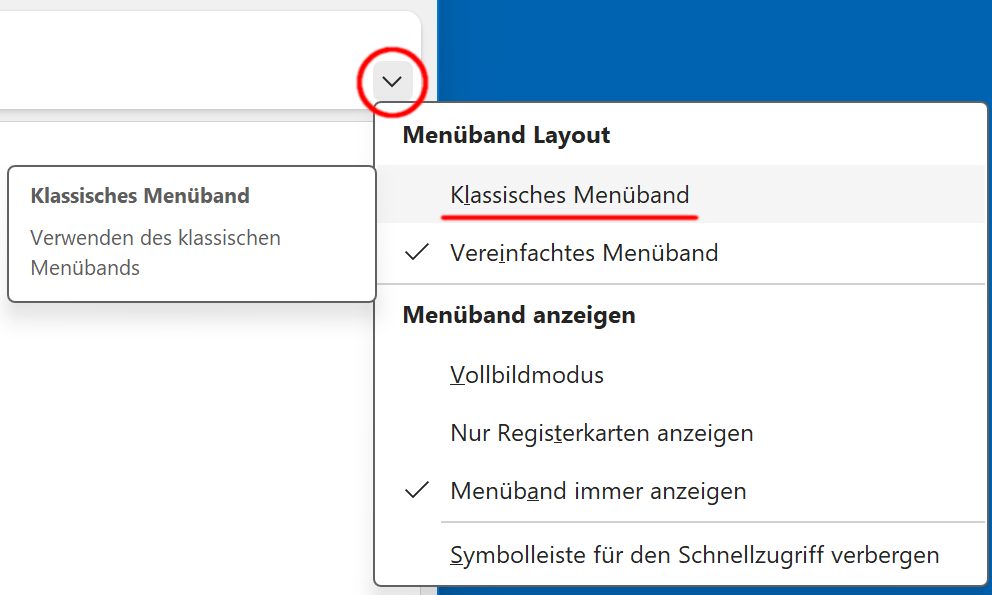Enable Menüband immer anzeigen option
Screen dimensions: 992x595
(x=598, y=491)
